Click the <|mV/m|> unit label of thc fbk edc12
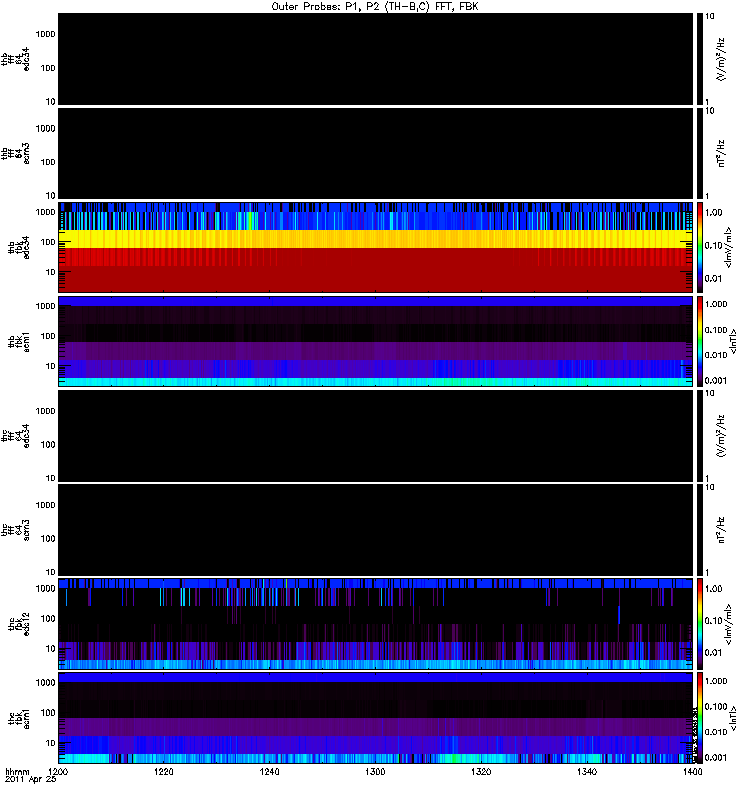The height and width of the screenshot is (800, 750). (728, 624)
